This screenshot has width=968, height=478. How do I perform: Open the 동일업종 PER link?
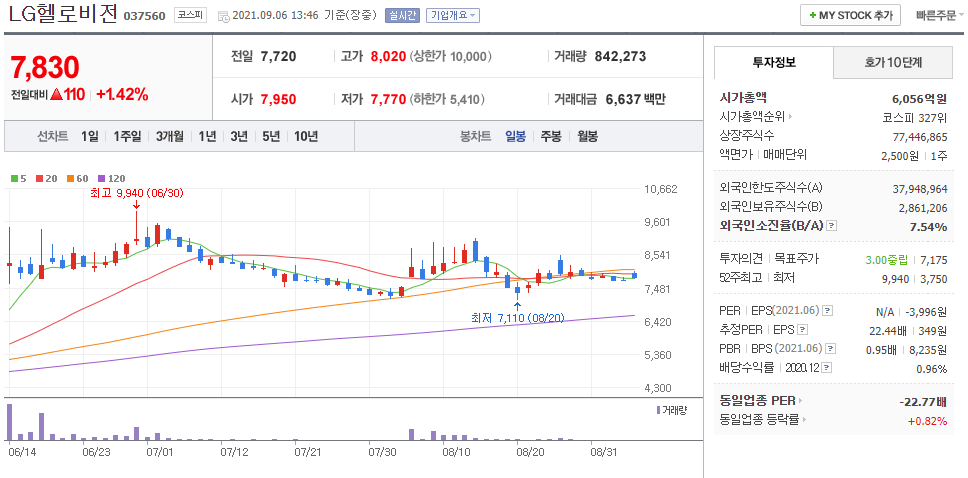tap(761, 401)
